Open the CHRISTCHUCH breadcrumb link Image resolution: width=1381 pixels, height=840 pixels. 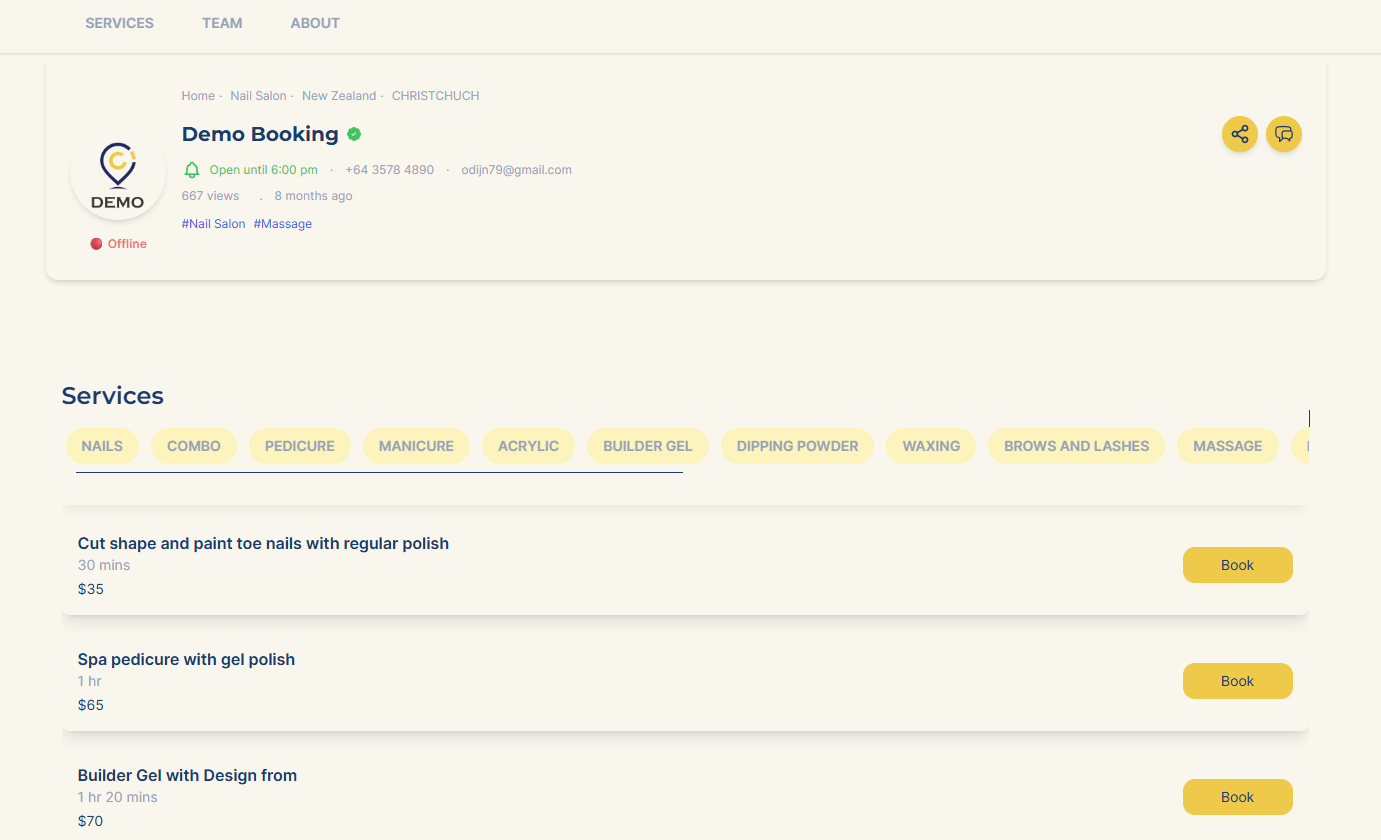coord(435,96)
